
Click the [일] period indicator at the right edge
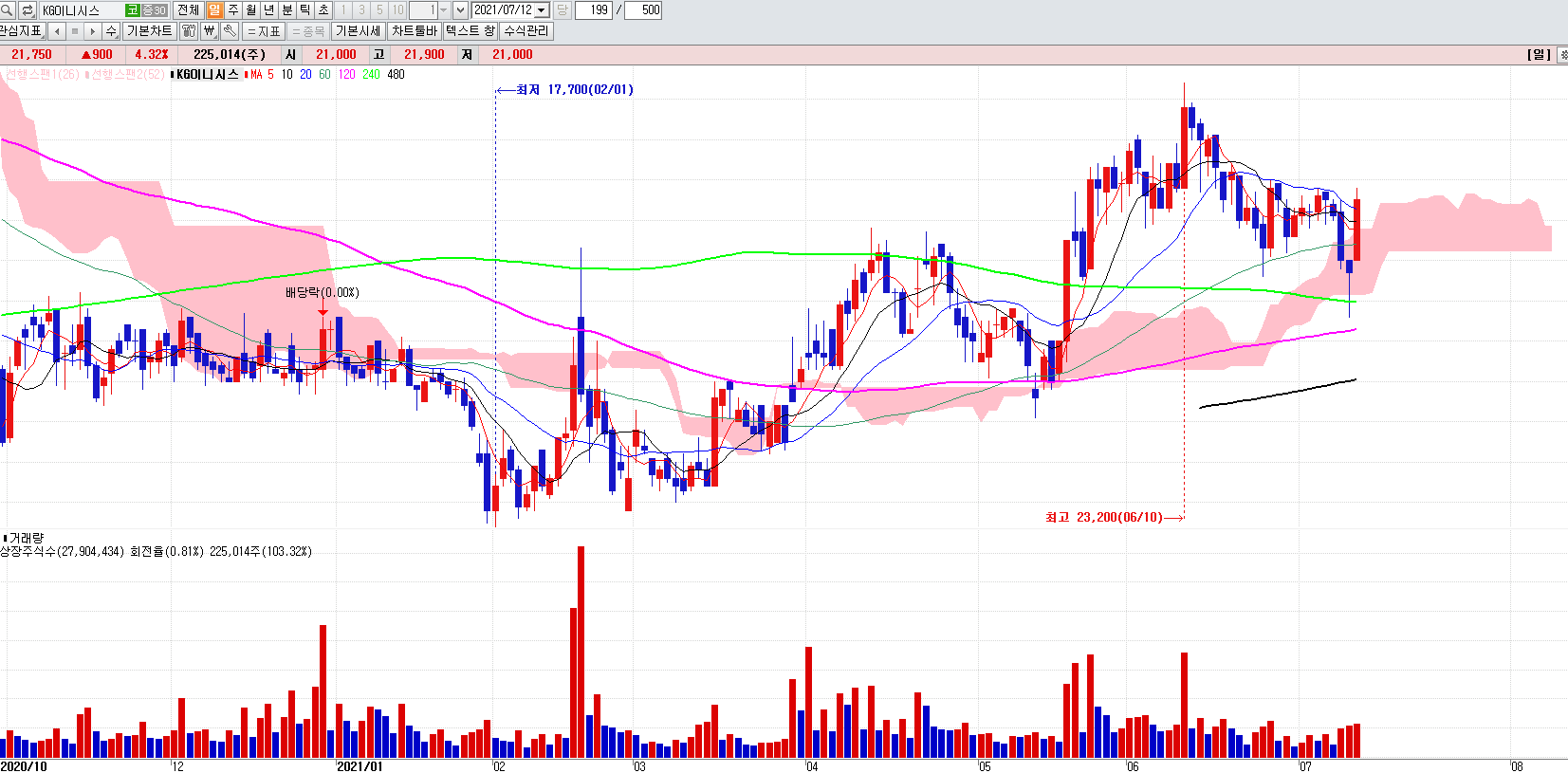[1539, 54]
